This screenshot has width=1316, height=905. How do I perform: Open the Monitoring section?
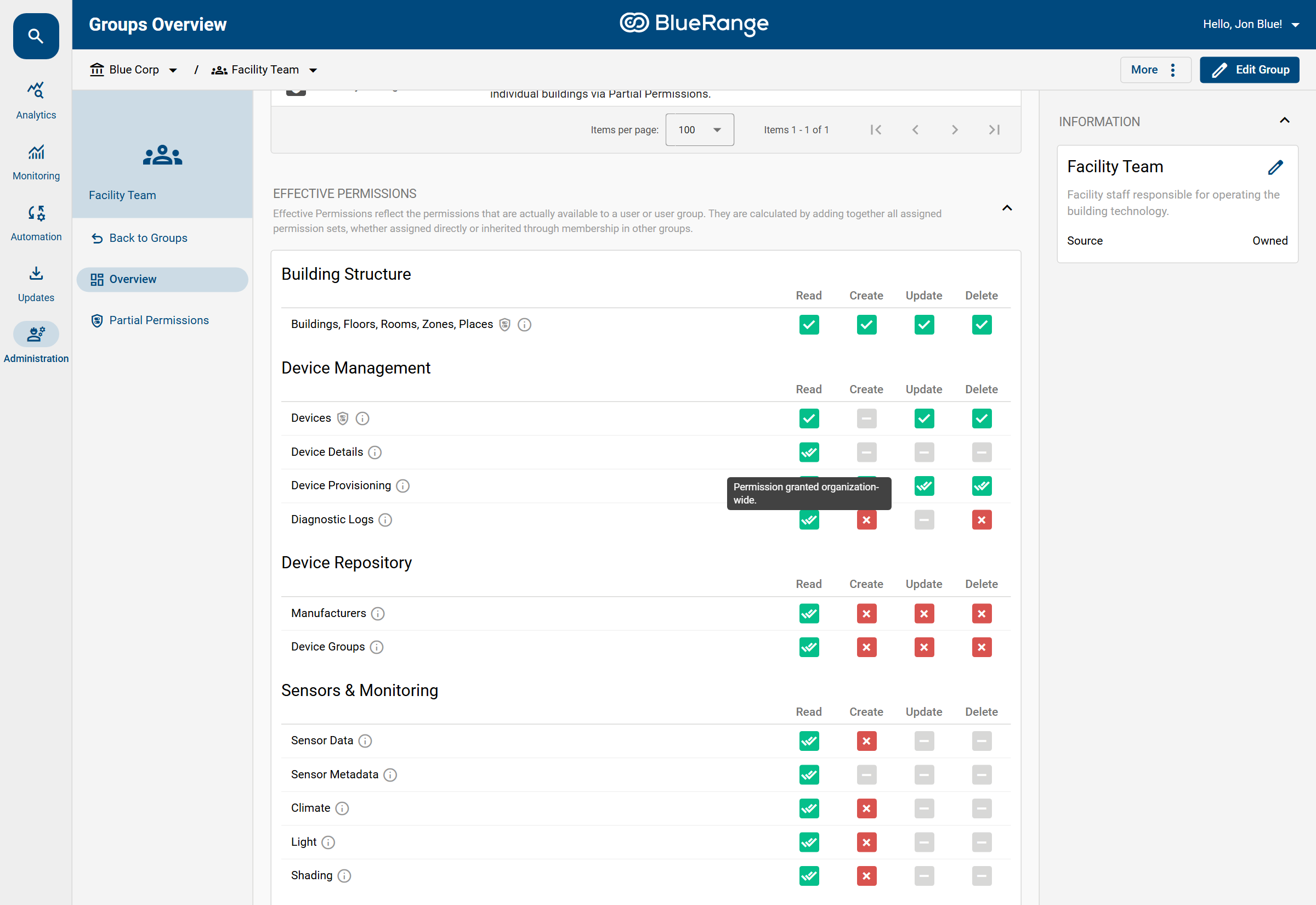[36, 162]
